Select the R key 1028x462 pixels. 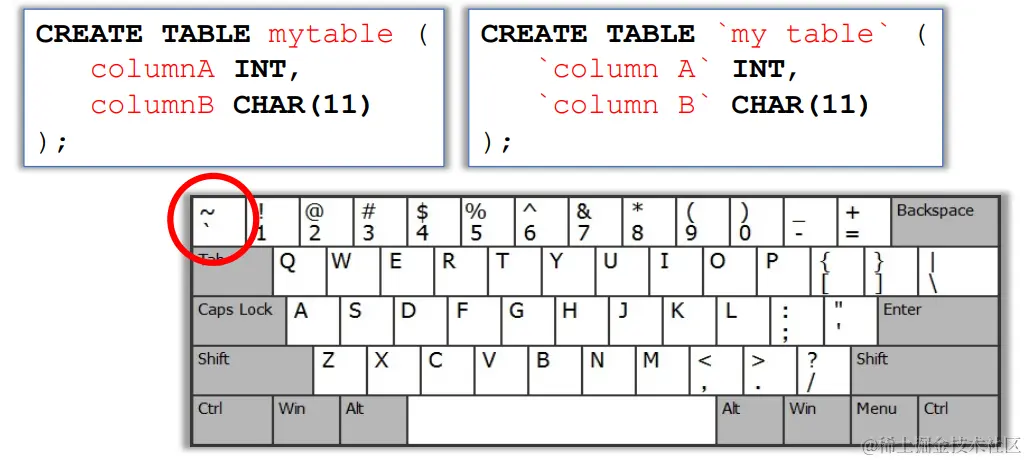(x=461, y=271)
